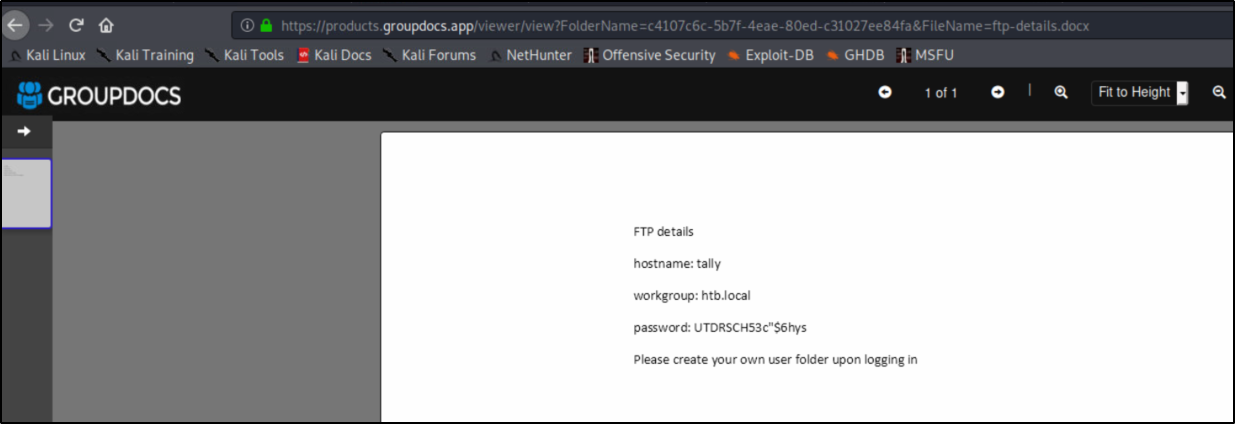Click the green padlock site security icon
The width and height of the screenshot is (1235, 424).
(266, 25)
